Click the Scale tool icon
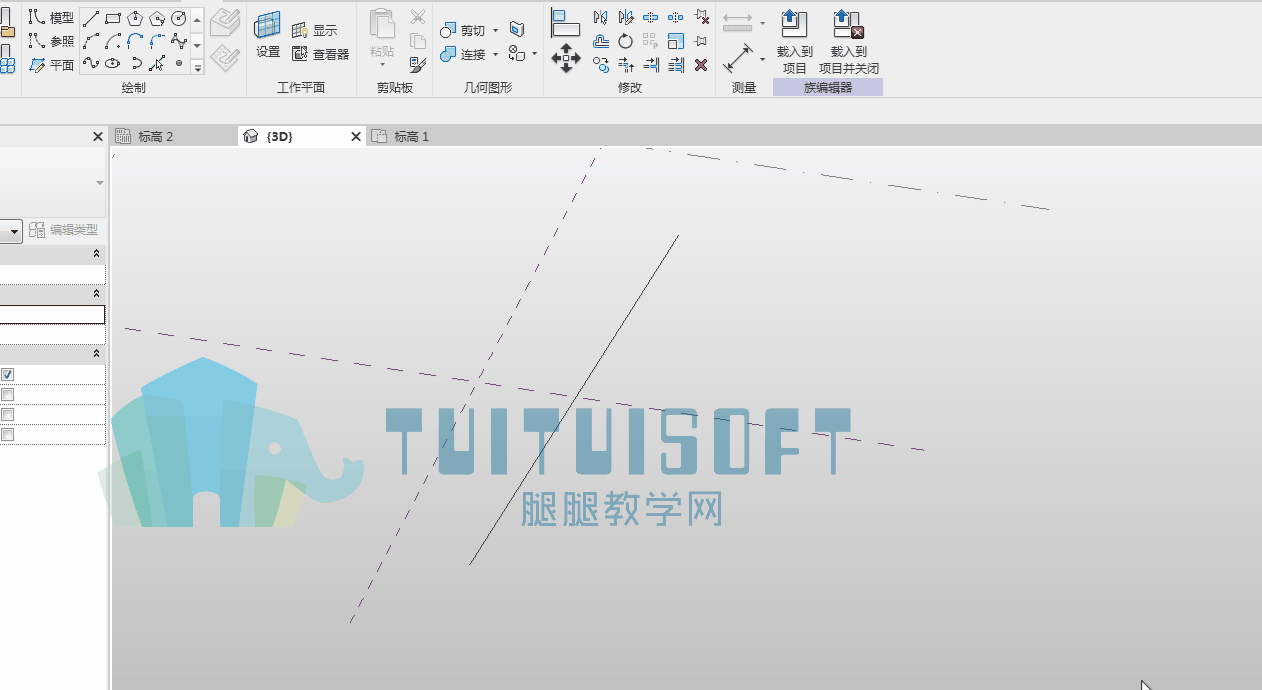The height and width of the screenshot is (690, 1262). (676, 41)
